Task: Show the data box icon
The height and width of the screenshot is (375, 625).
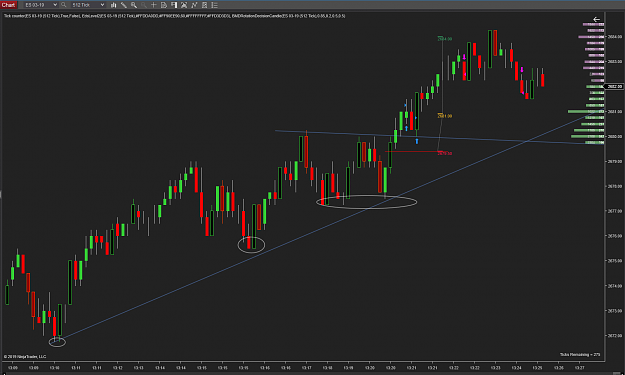Action: (x=164, y=5)
